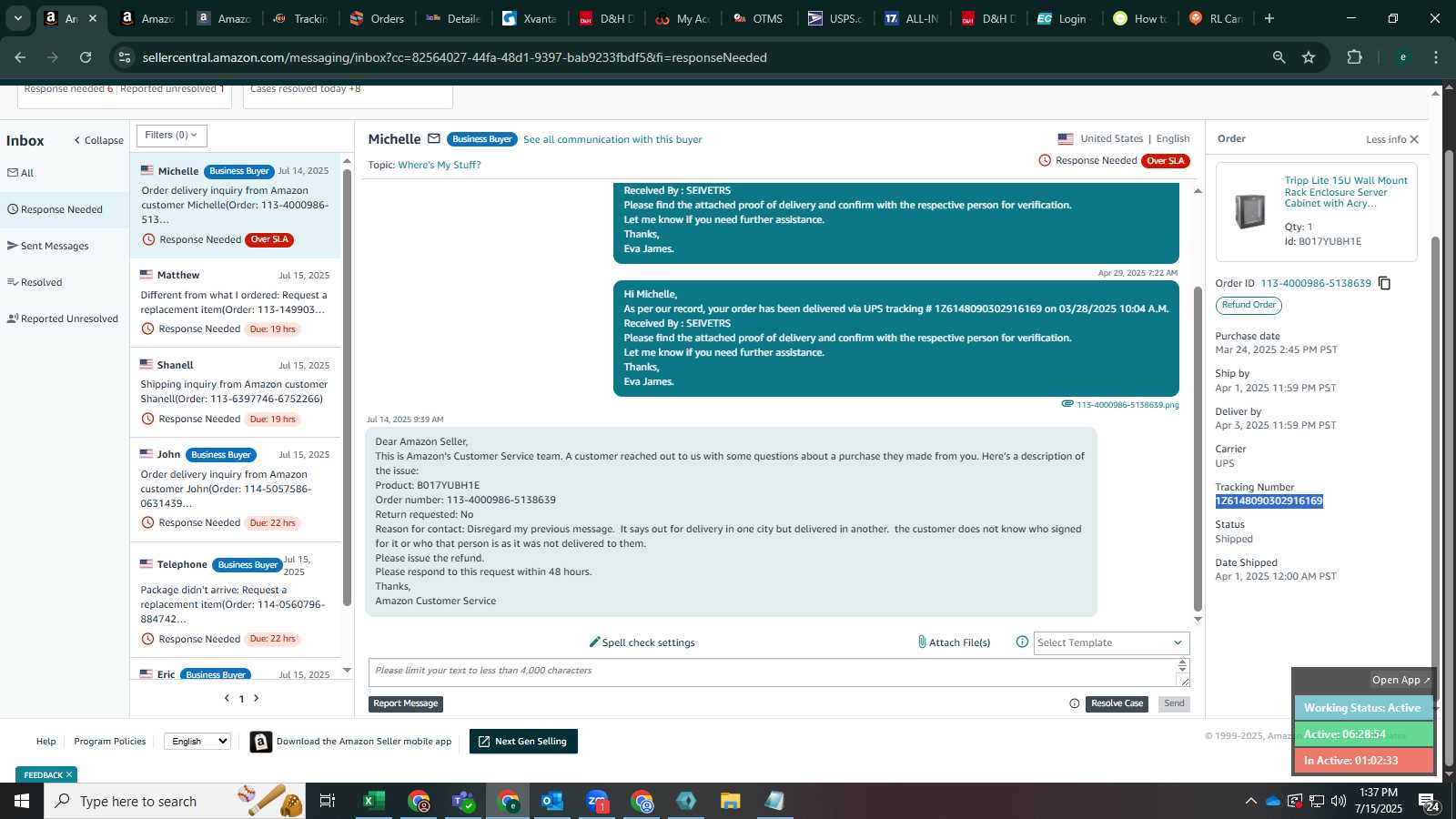Open browser Extensions puzzle icon
The height and width of the screenshot is (819, 1456).
pyautogui.click(x=1354, y=57)
